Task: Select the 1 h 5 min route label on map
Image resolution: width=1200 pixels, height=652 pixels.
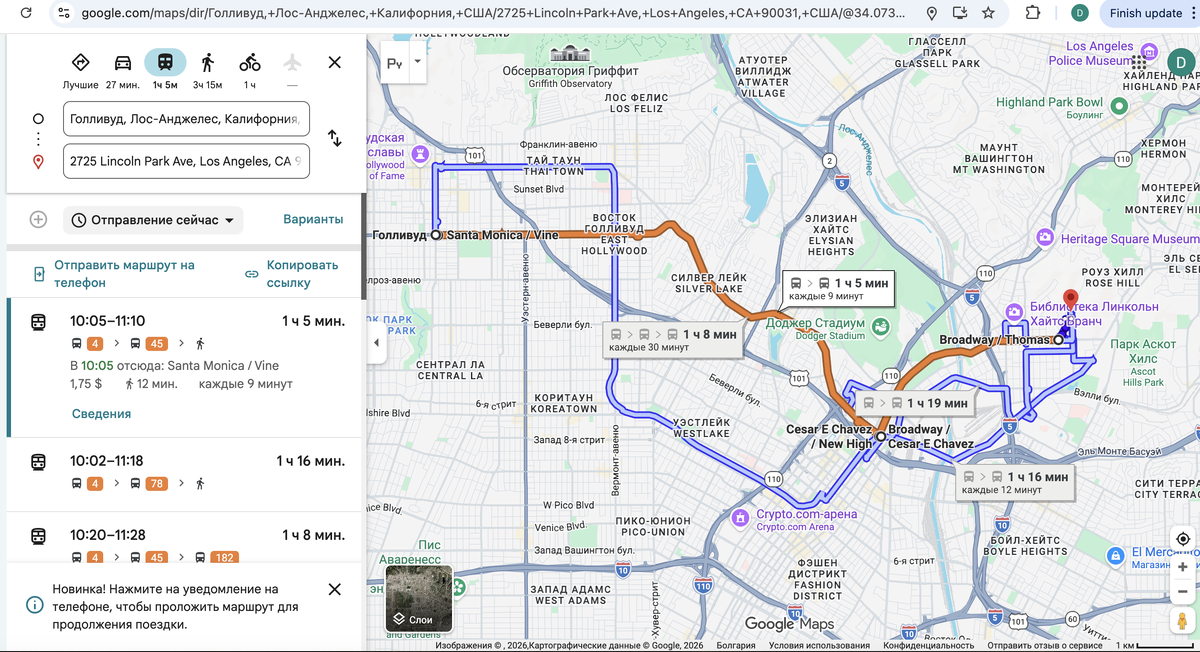Action: point(838,288)
